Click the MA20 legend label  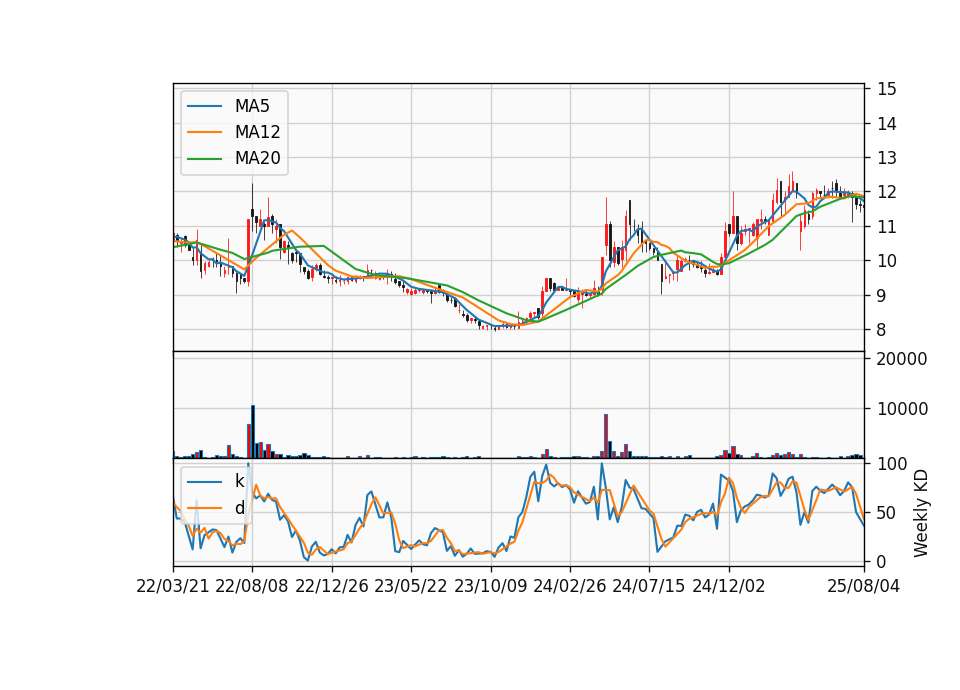point(257,158)
